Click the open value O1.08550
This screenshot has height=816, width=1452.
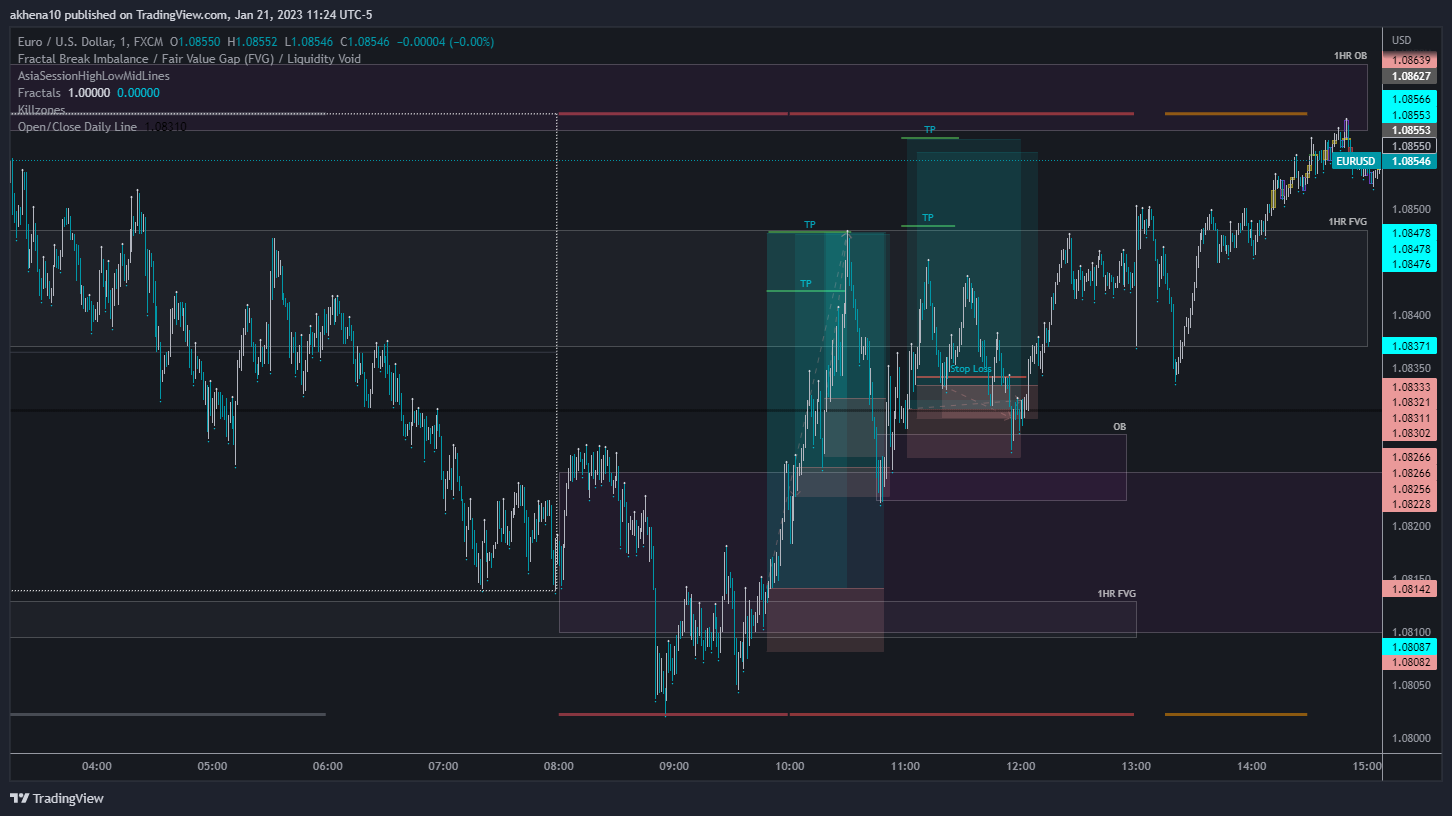(x=196, y=42)
